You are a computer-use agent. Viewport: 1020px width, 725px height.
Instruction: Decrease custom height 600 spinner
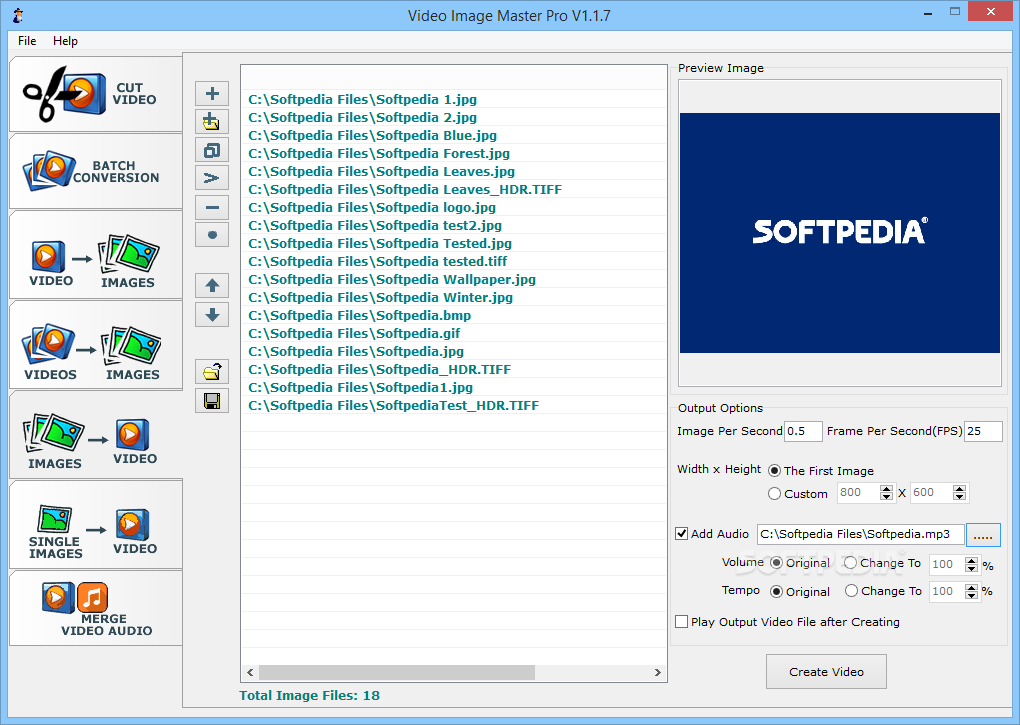(960, 497)
